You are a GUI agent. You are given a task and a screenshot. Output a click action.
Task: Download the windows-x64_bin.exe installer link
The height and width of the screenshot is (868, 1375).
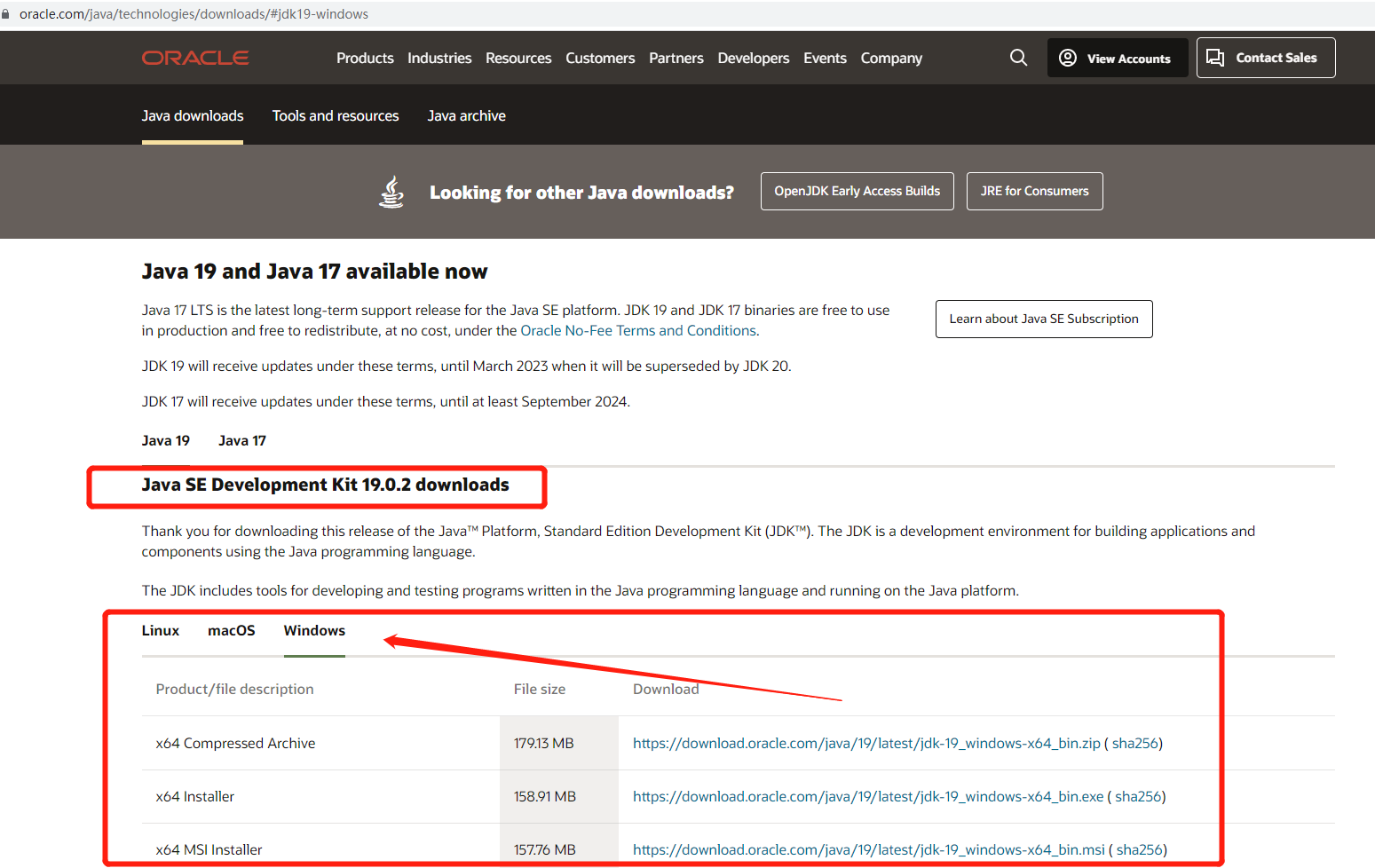(868, 796)
